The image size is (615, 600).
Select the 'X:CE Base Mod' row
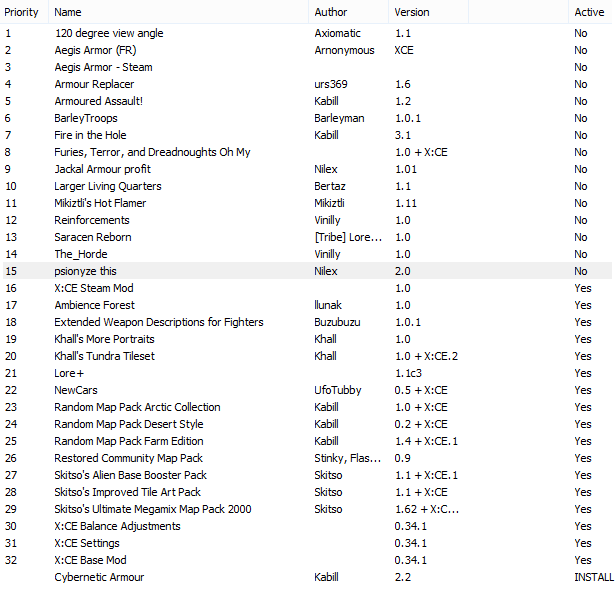(307, 560)
